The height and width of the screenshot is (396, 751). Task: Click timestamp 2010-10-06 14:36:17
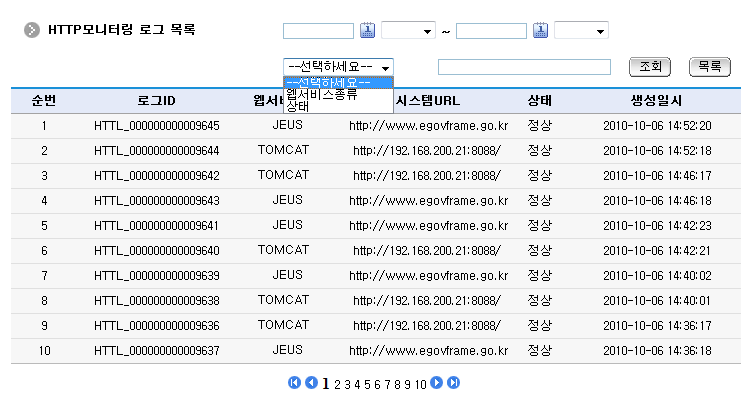[x=657, y=326]
